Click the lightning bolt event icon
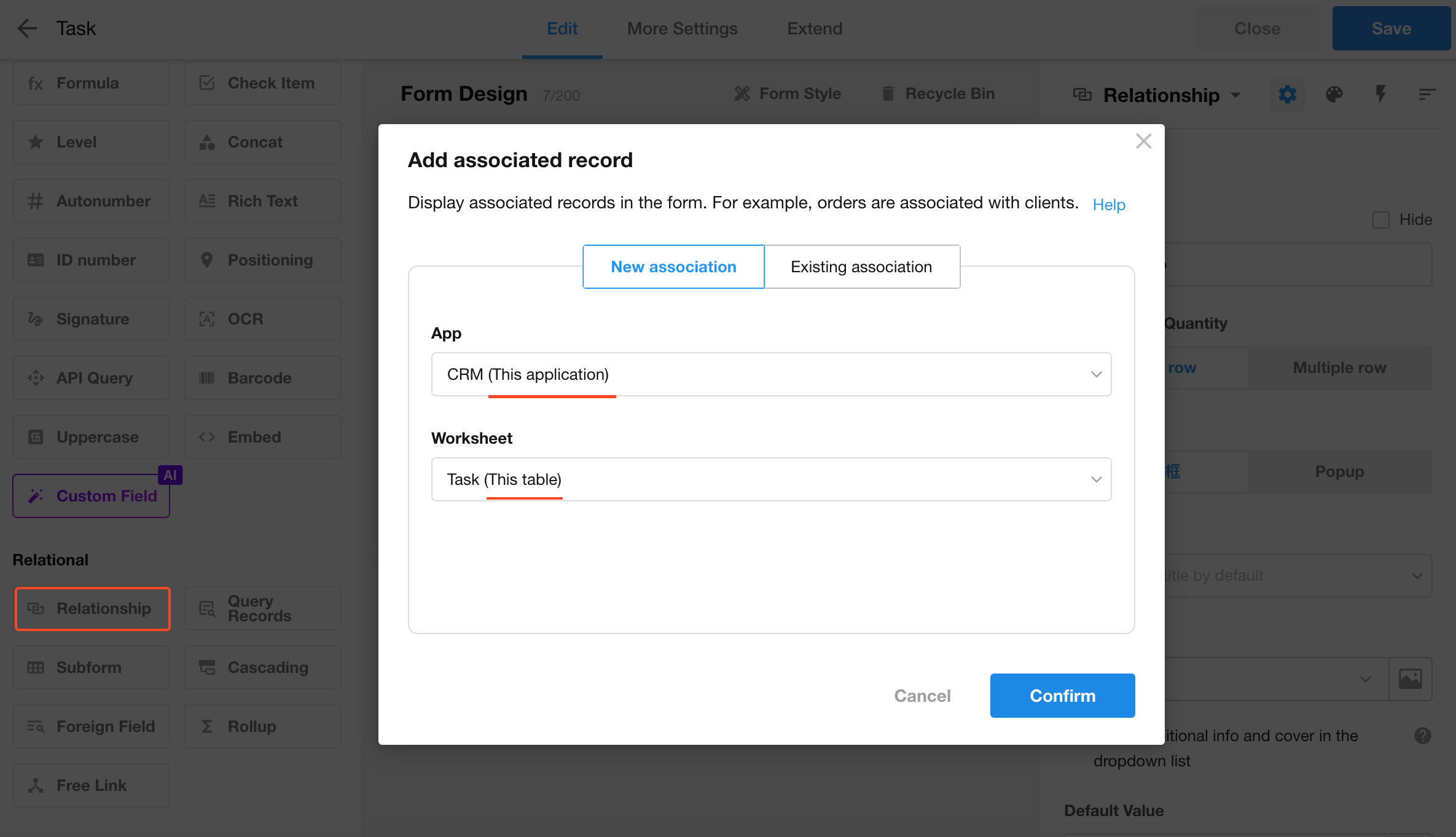Image resolution: width=1456 pixels, height=837 pixels. click(1380, 95)
